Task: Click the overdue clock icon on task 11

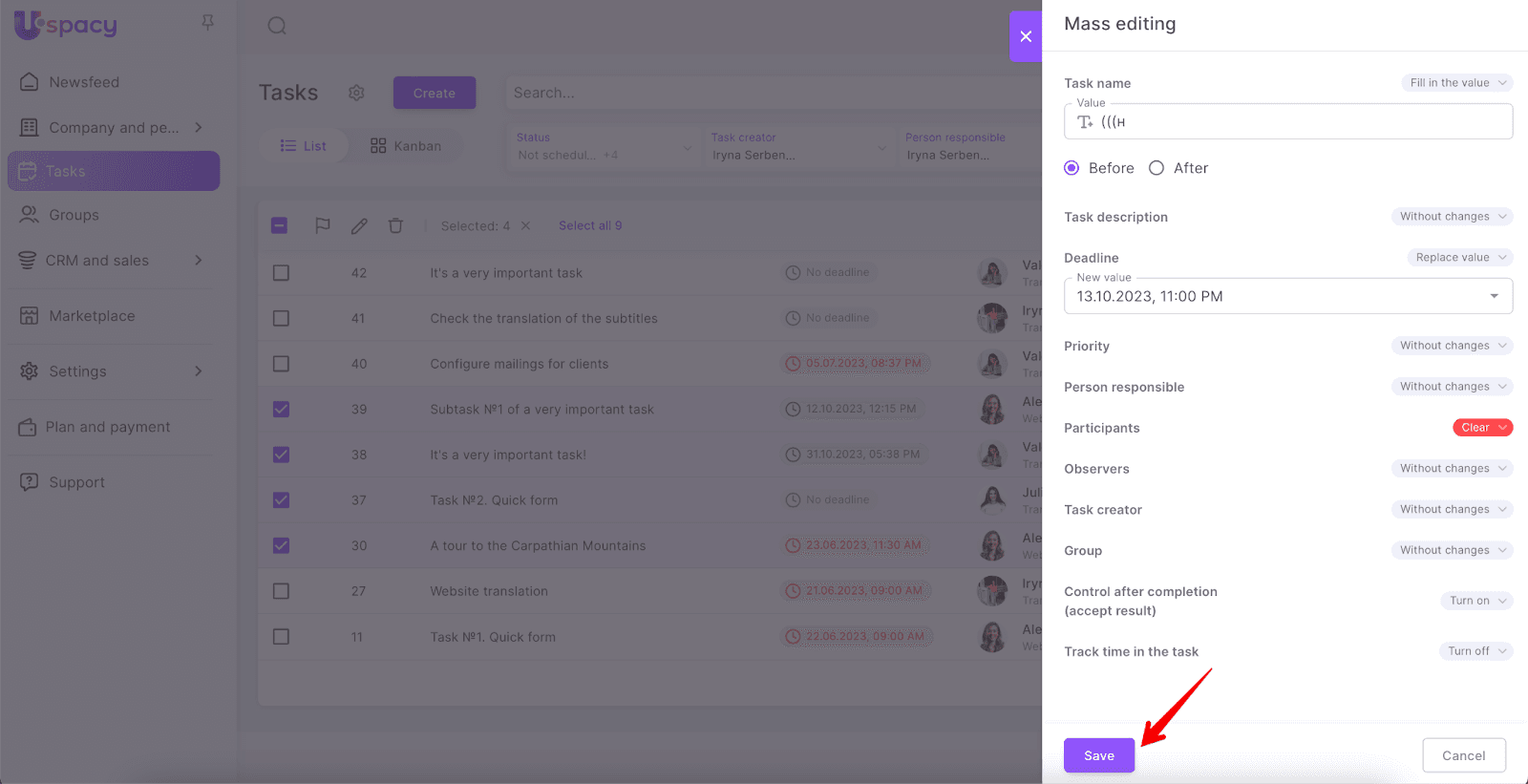Action: pos(793,637)
